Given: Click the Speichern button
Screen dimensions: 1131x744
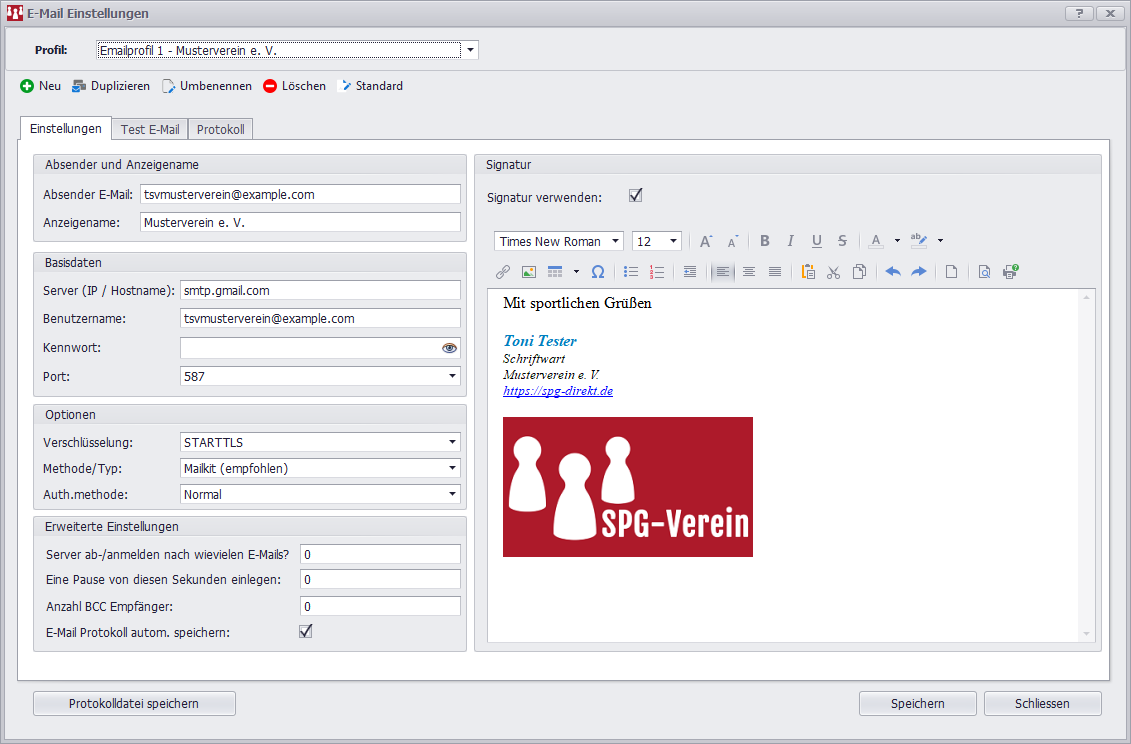Looking at the screenshot, I should (x=917, y=704).
